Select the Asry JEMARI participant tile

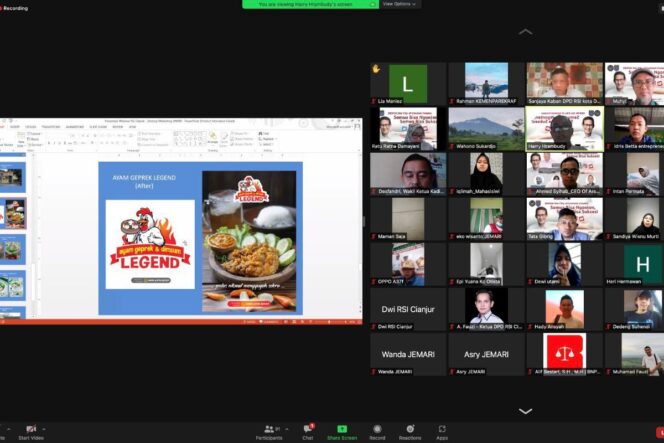click(486, 354)
